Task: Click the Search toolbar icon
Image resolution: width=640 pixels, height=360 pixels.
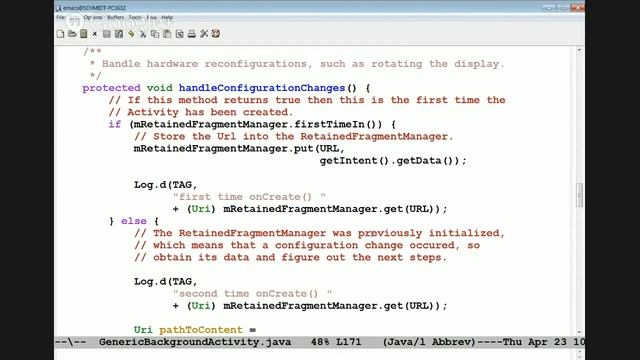Action: [x=180, y=34]
